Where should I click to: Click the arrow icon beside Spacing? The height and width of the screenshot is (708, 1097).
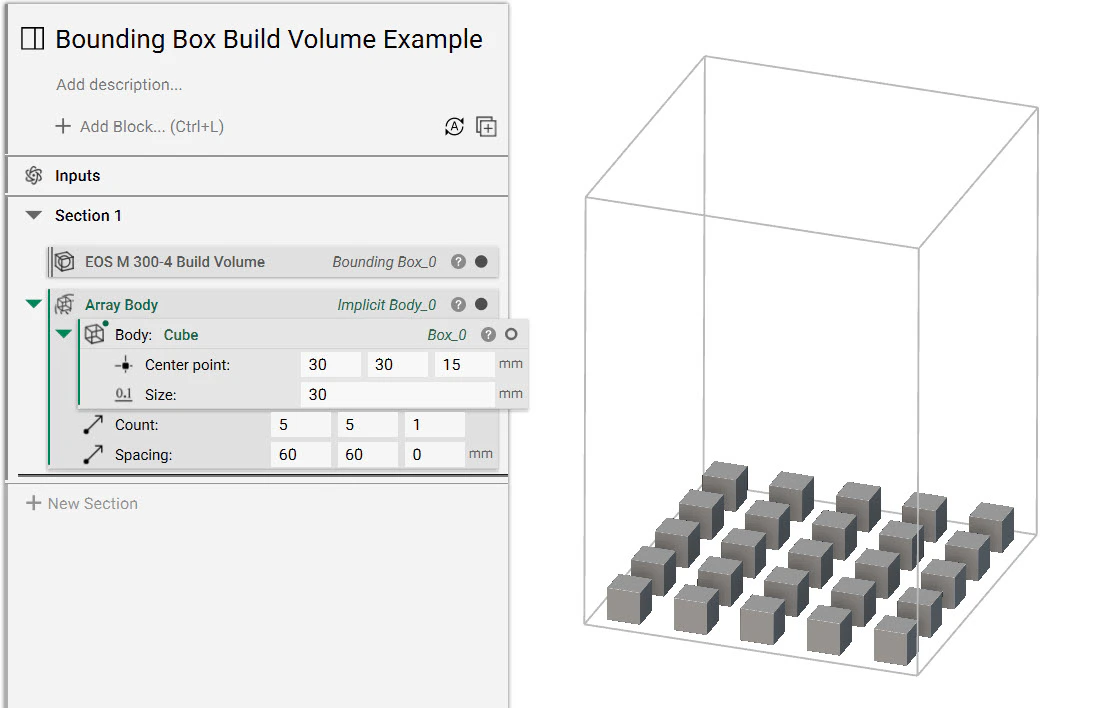pos(93,454)
